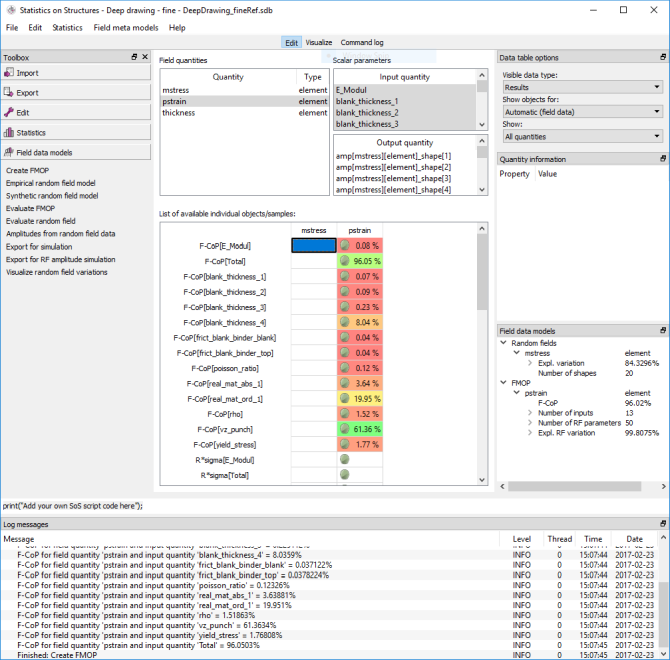
Task: Click the Statistics bar chart icon
Action: click(10, 133)
